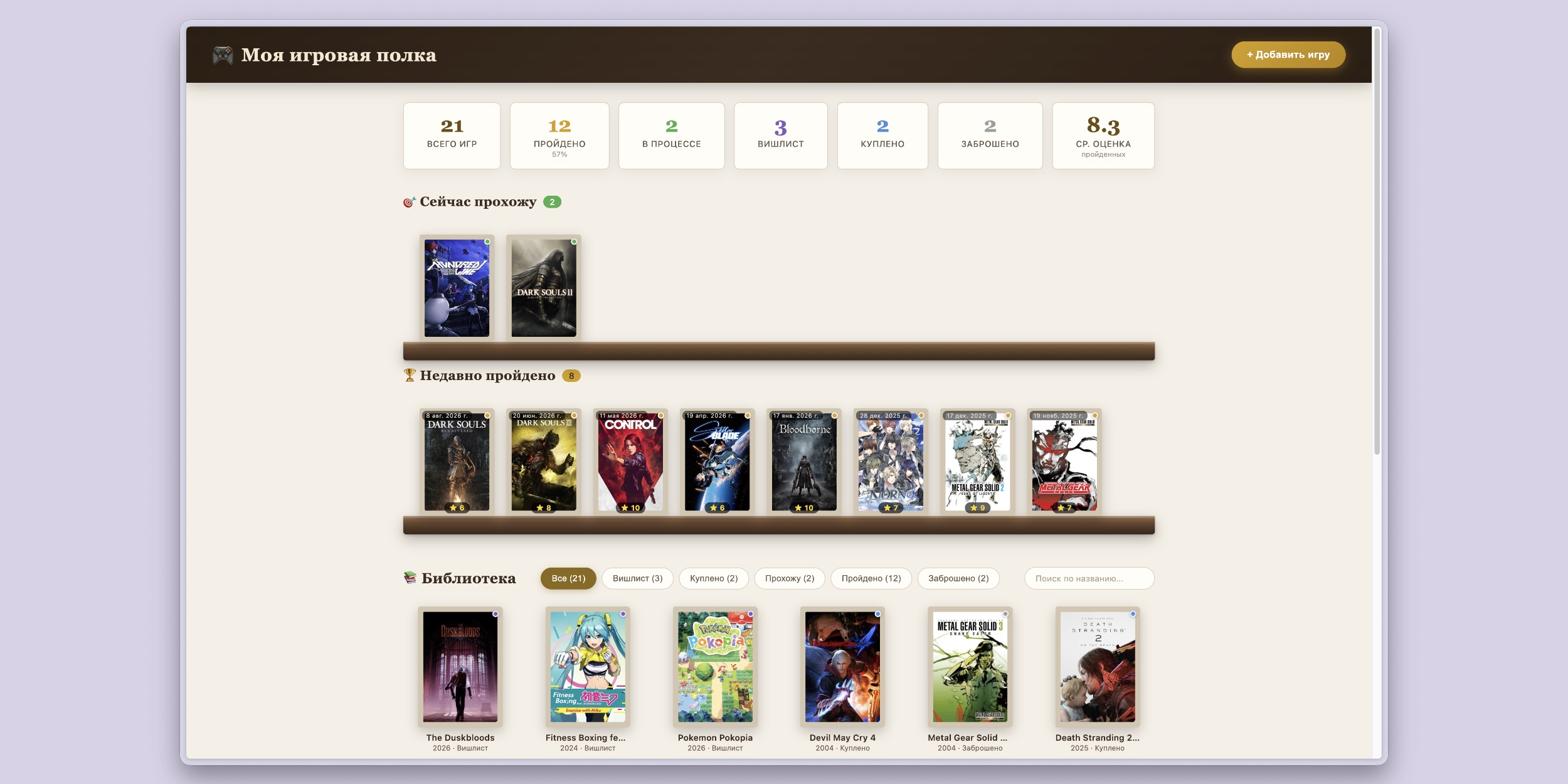The width and height of the screenshot is (1568, 784).
Task: Open the Заброшено stat card
Action: (990, 135)
